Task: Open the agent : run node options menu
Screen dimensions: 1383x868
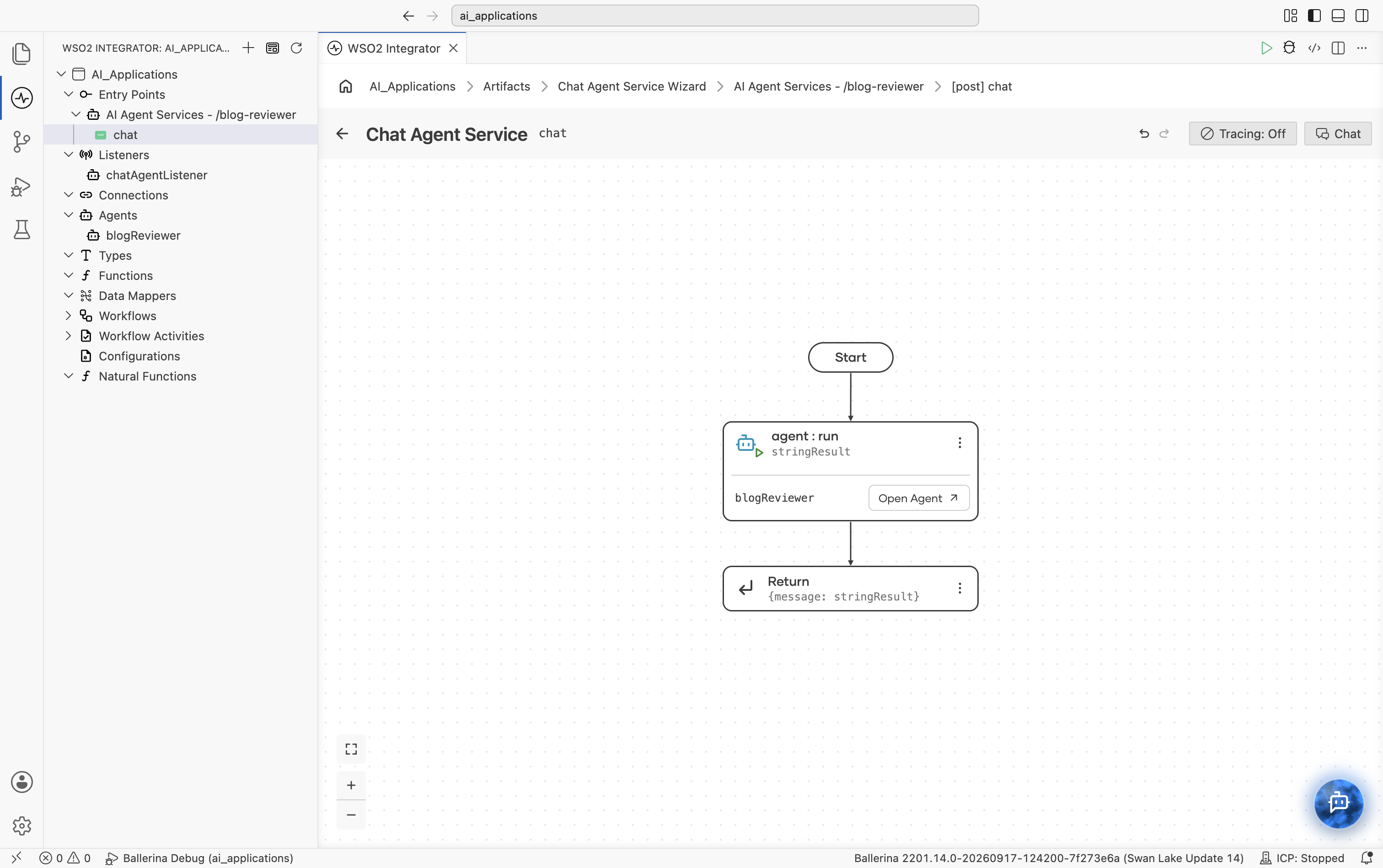Action: (x=960, y=443)
